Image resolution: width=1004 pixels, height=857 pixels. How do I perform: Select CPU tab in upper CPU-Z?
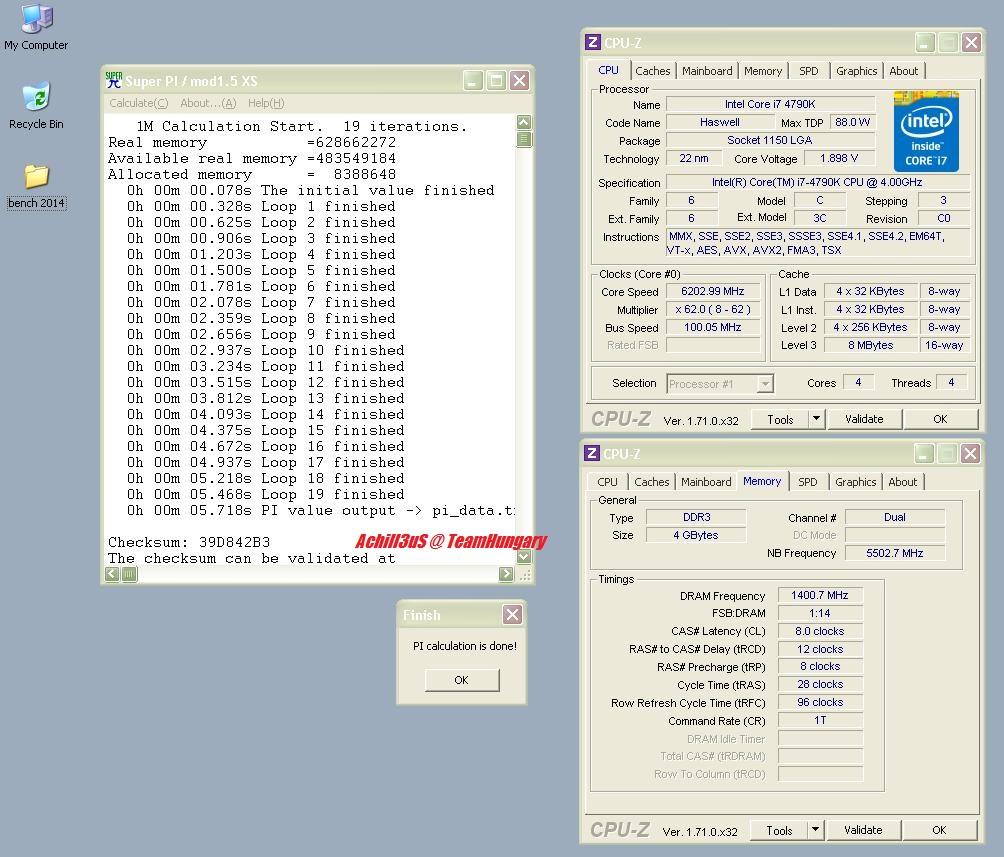click(x=608, y=70)
